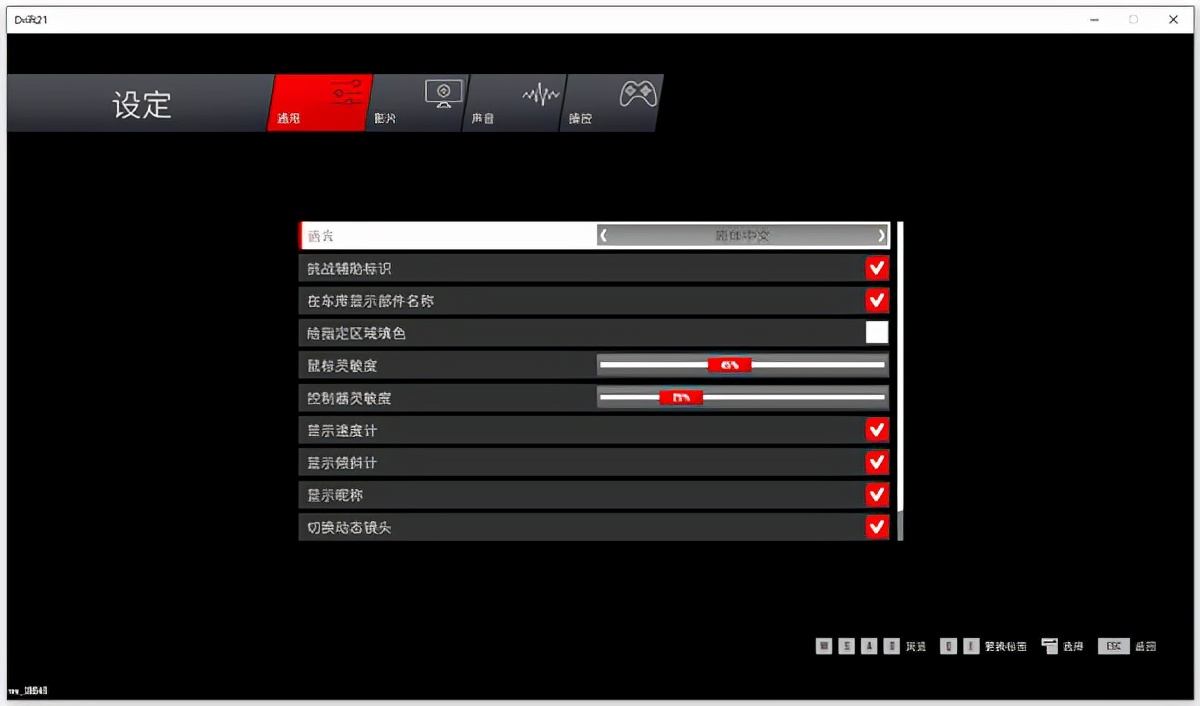
Task: Click the mouse icon next to 选择
Action: (1048, 645)
